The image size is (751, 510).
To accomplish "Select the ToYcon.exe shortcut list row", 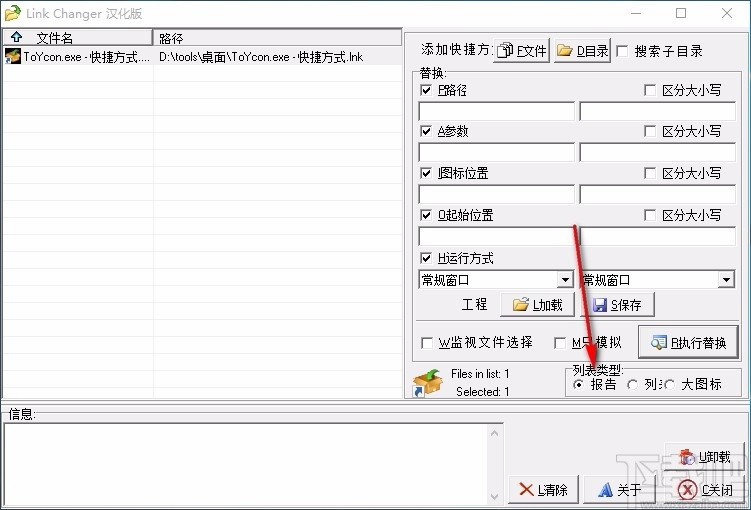I will point(202,57).
